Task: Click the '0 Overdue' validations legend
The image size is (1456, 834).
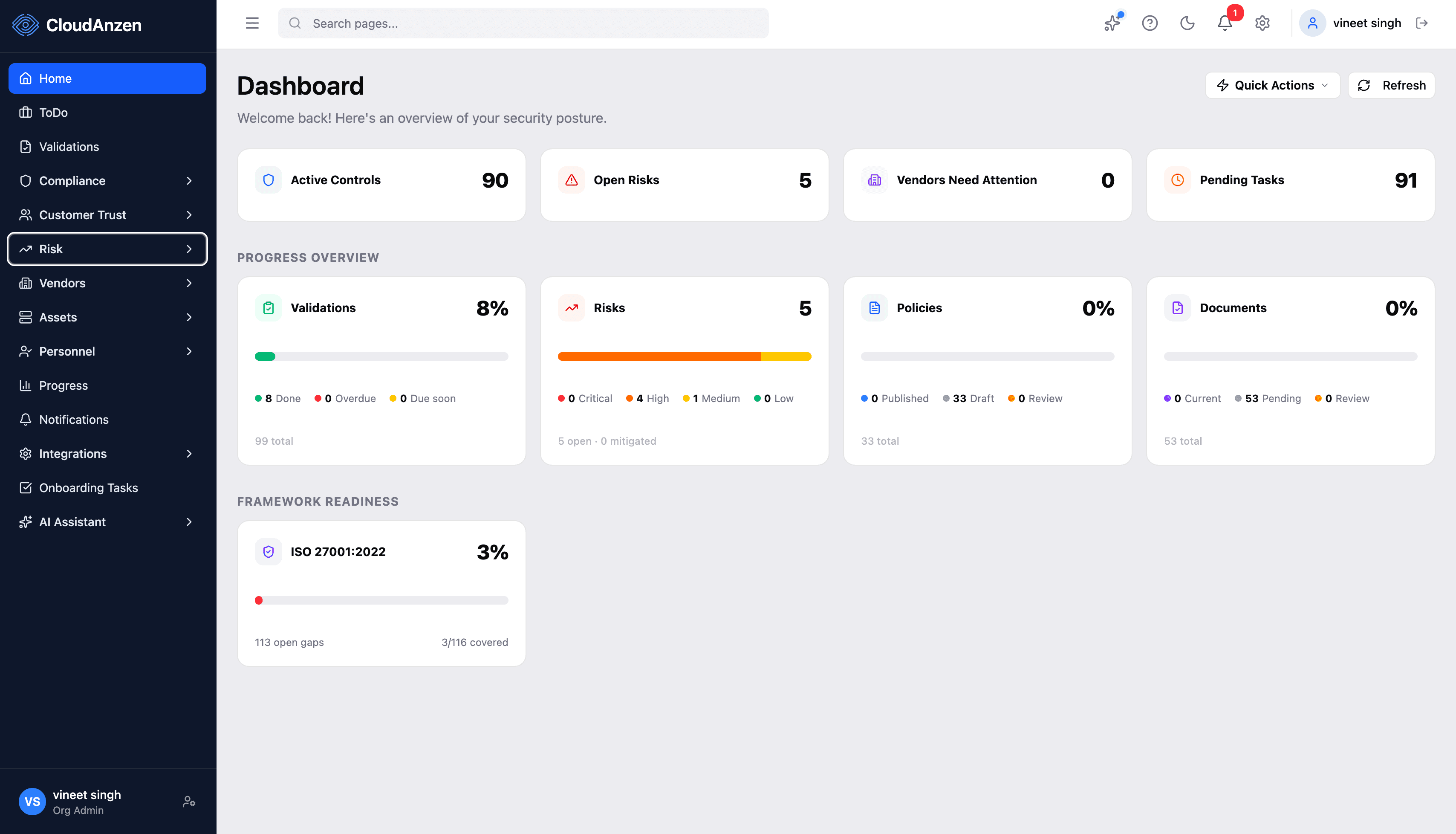Action: click(x=345, y=399)
